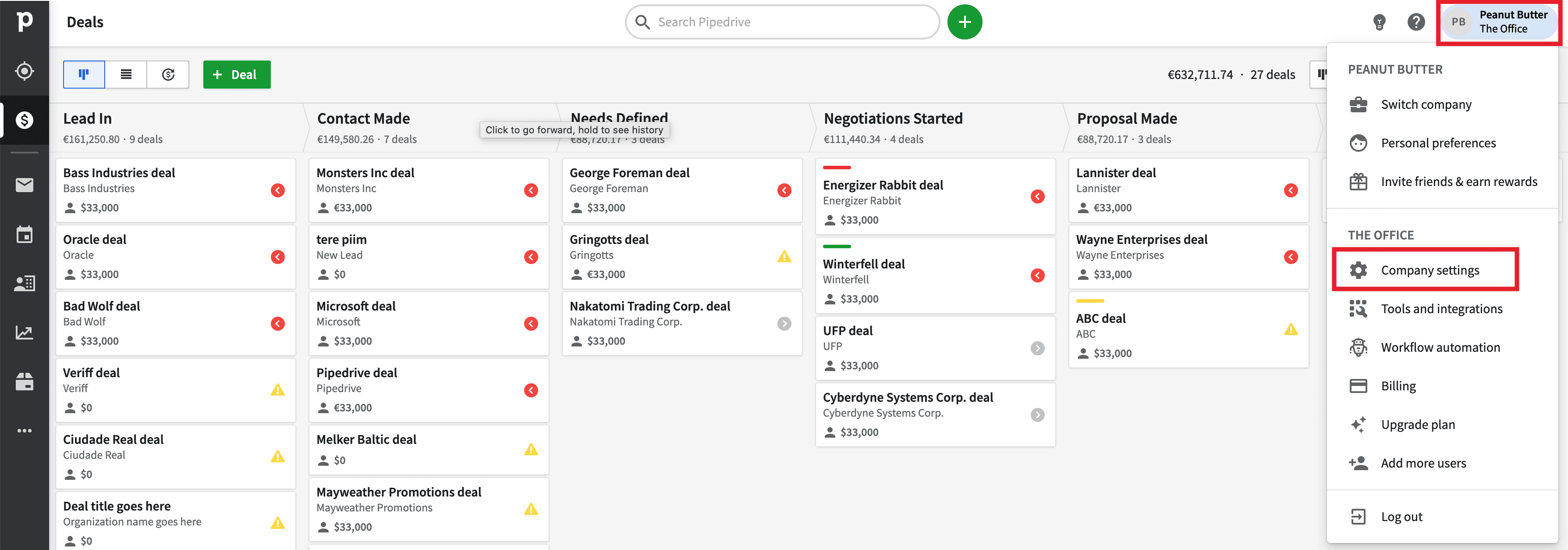Switch to the list view toggle
The height and width of the screenshot is (550, 1568).
coord(126,74)
